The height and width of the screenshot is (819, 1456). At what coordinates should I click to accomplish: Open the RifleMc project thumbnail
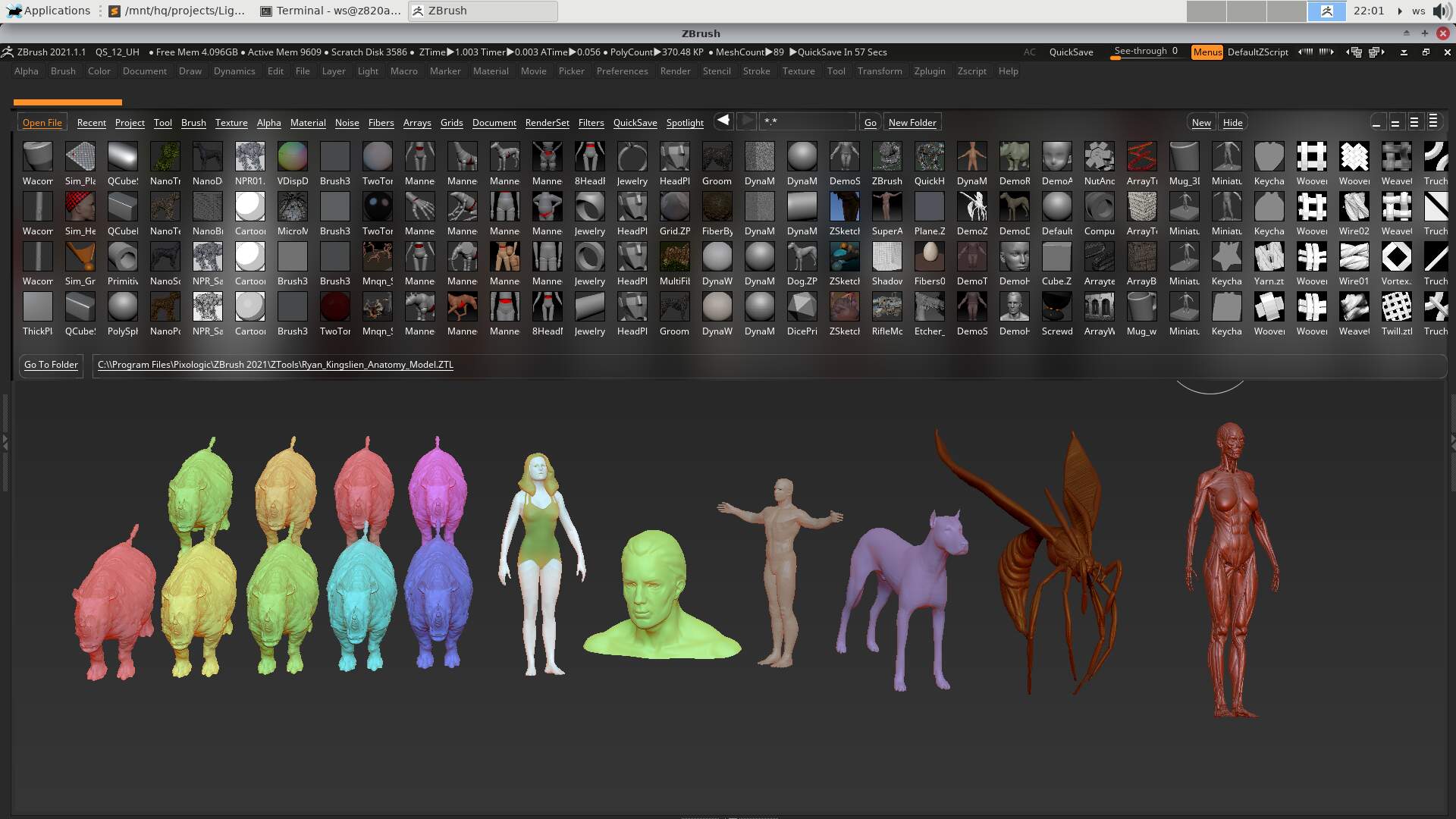(886, 306)
